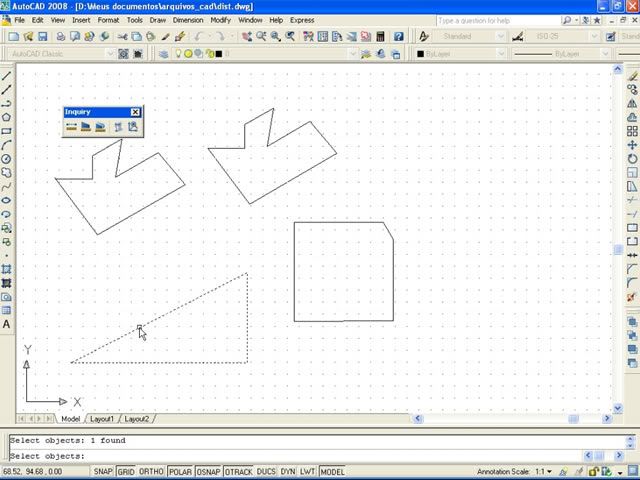
Task: Select the Array tool in Modify toolbar
Action: click(632, 131)
